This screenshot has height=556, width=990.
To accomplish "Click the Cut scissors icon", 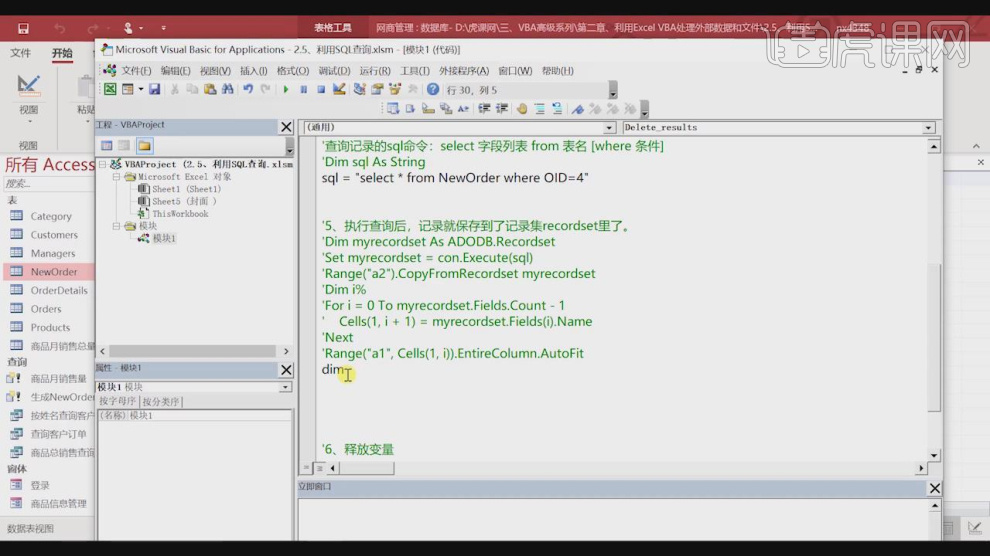I will [x=175, y=90].
